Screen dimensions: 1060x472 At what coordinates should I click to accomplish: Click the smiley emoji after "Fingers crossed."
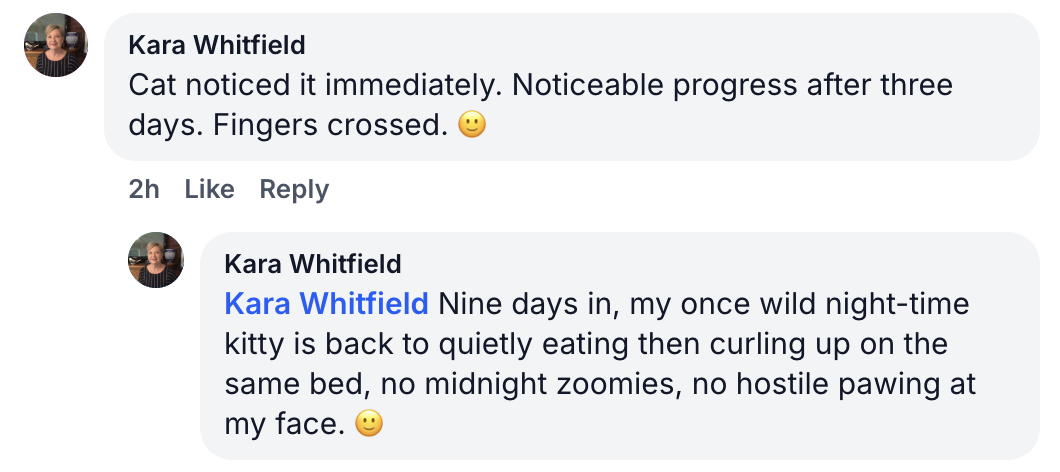click(x=471, y=126)
